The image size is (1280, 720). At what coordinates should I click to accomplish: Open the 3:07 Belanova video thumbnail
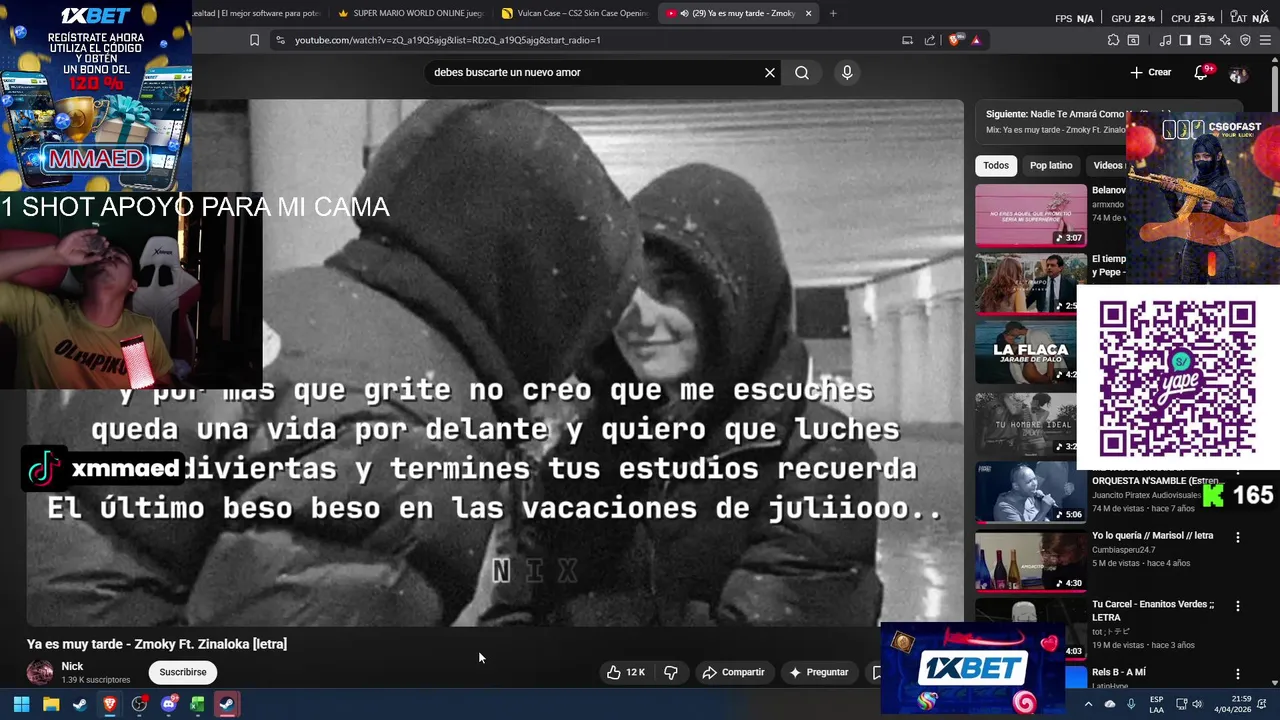tap(1031, 215)
